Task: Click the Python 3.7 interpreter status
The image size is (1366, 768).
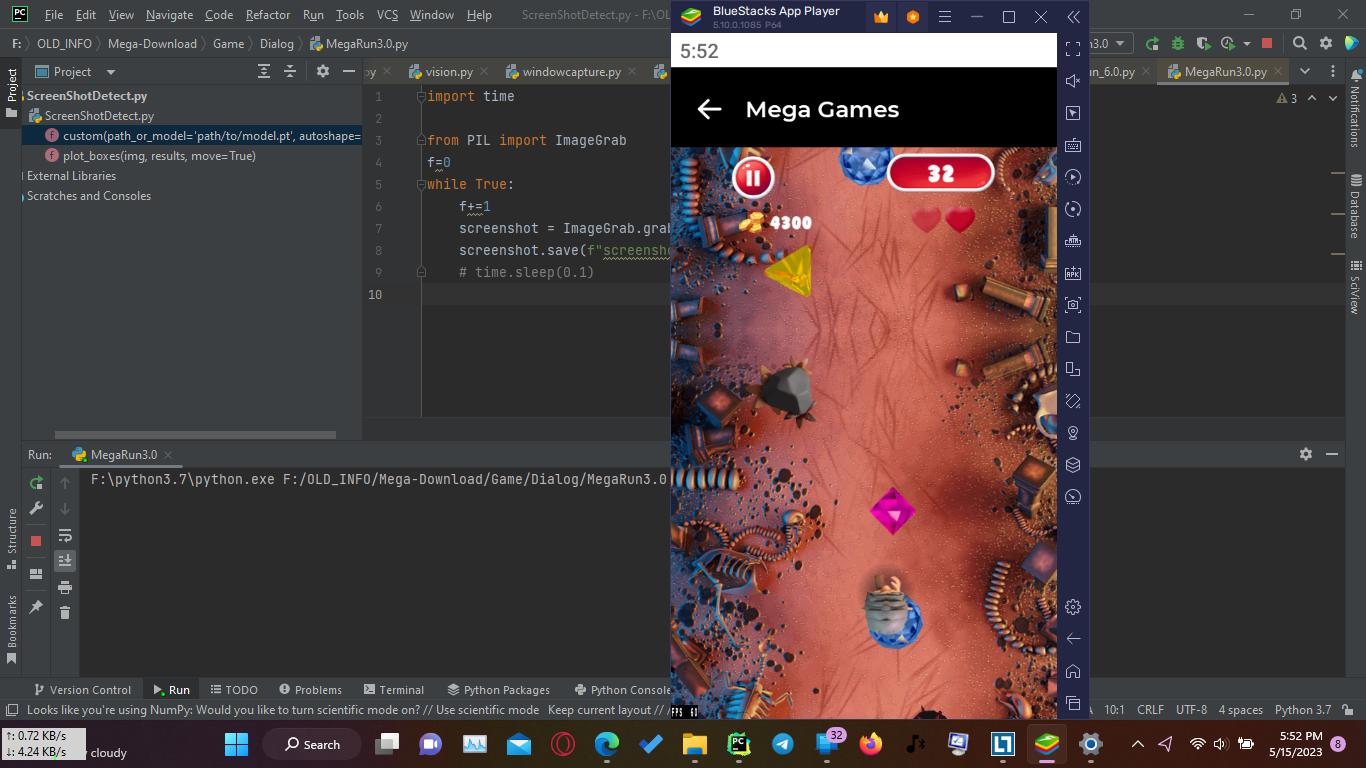Action: tap(1303, 710)
